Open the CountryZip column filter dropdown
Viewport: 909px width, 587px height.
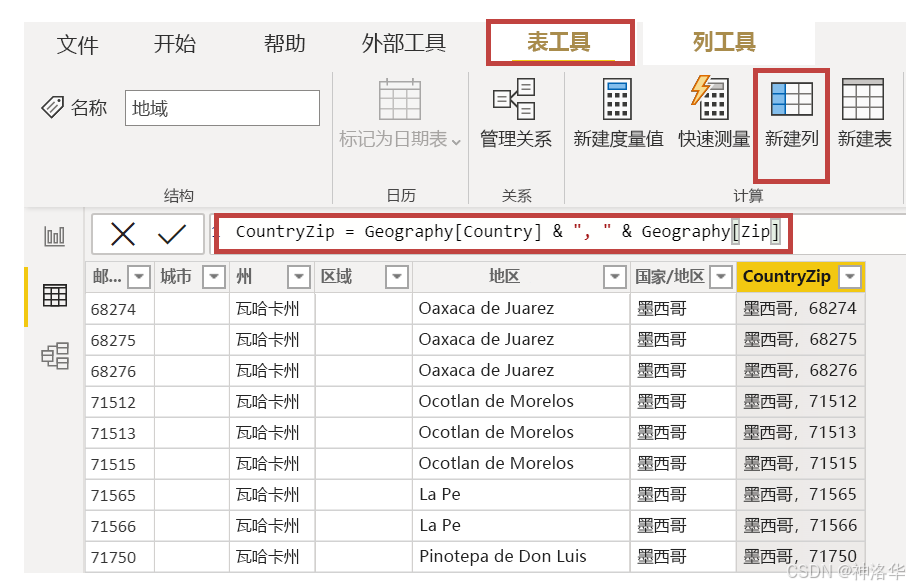coord(850,277)
